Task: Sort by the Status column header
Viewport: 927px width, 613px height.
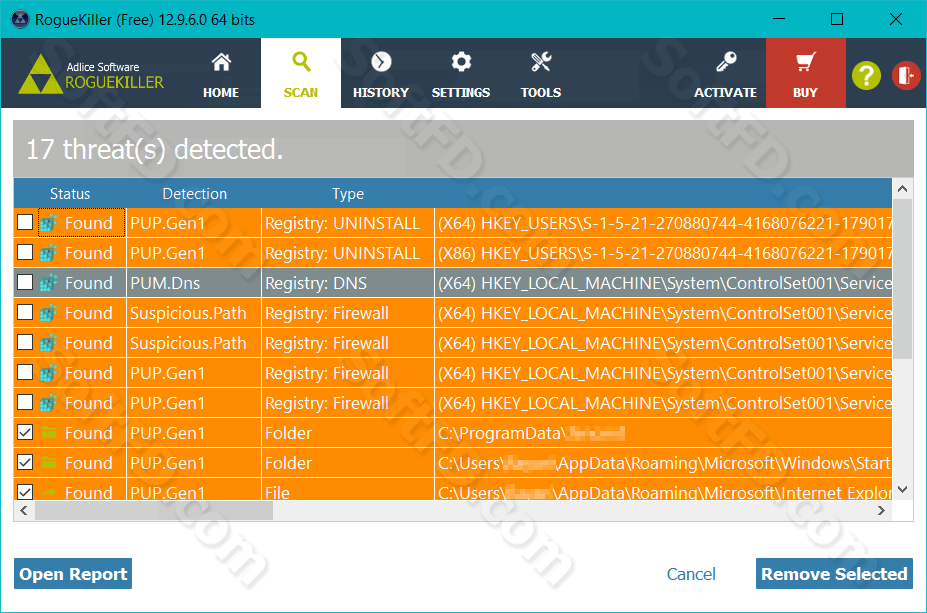Action: click(x=70, y=194)
